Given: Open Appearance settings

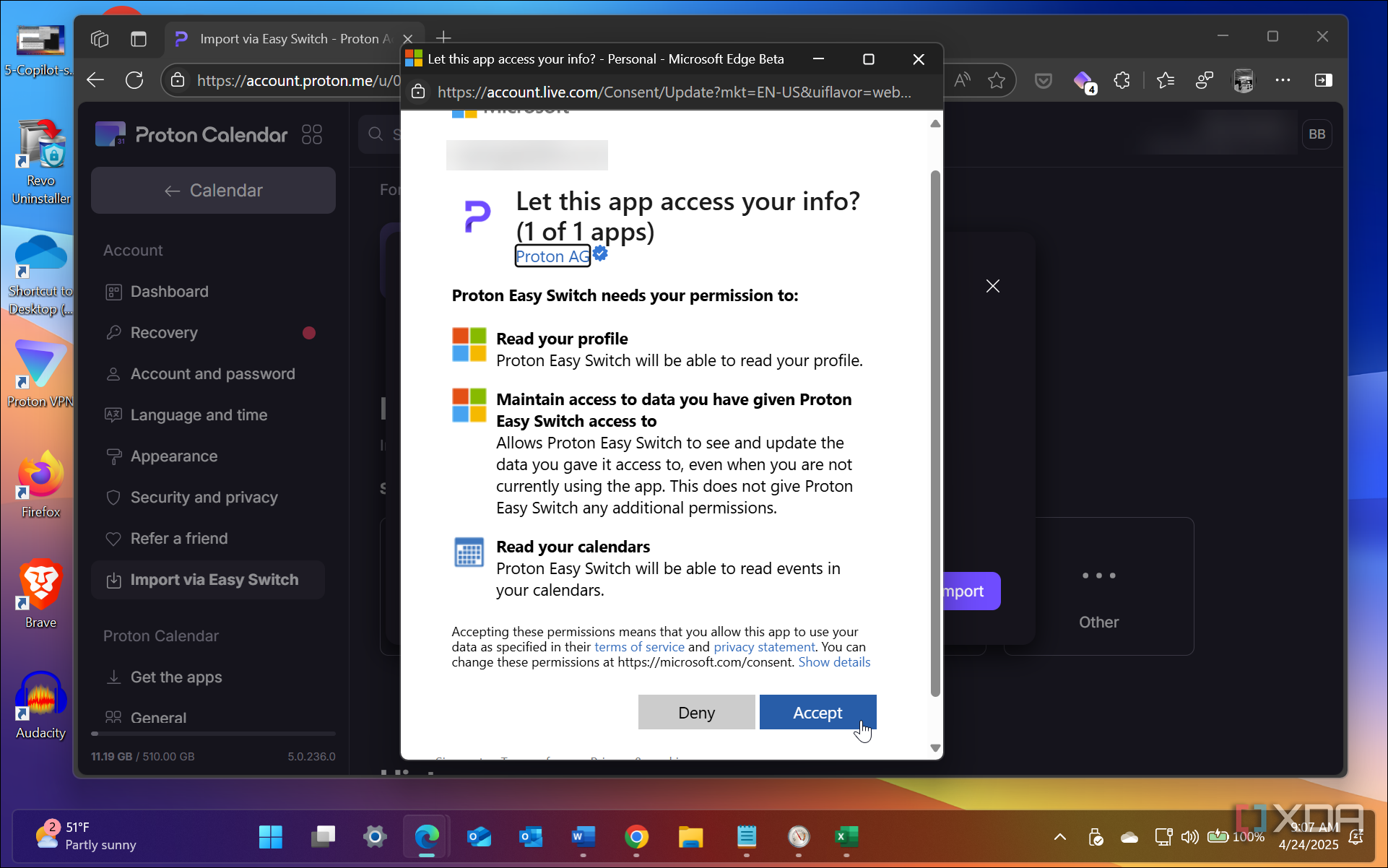Looking at the screenshot, I should tap(174, 456).
